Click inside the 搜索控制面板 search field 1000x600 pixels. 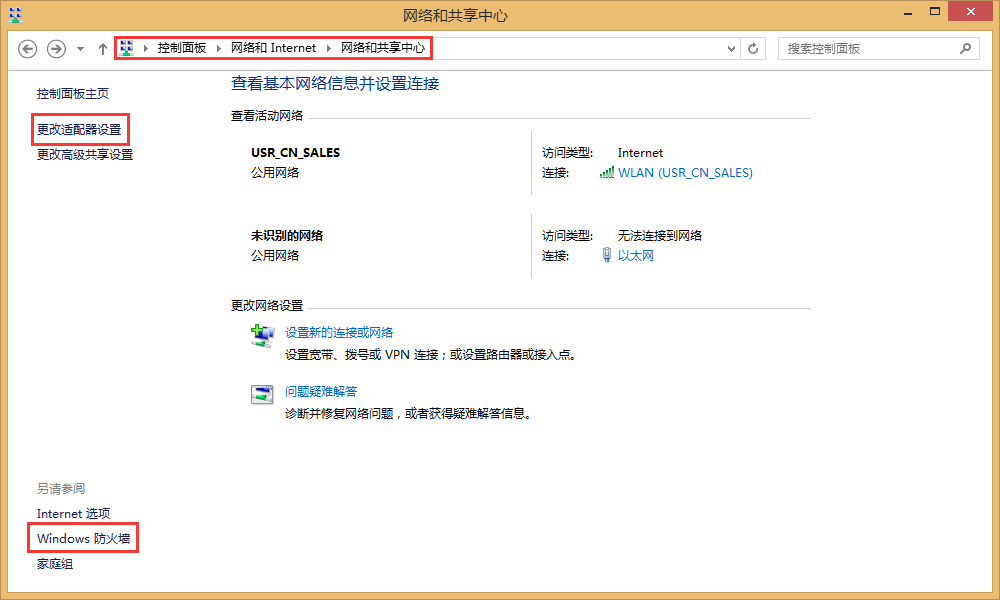(x=870, y=48)
